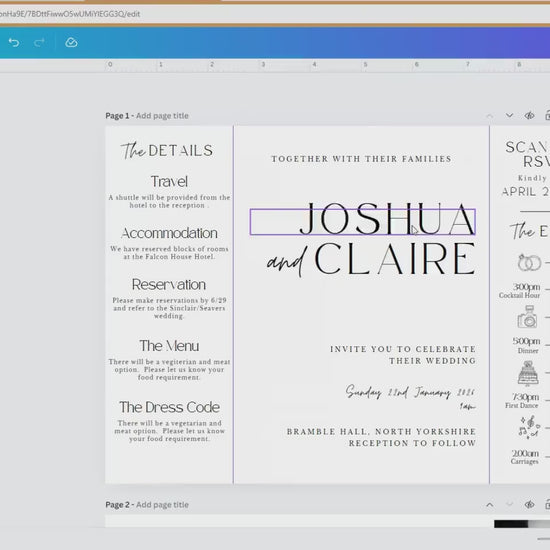
Task: Select the handwritten date 'Sunday 22nd January' line
Action: point(410,392)
